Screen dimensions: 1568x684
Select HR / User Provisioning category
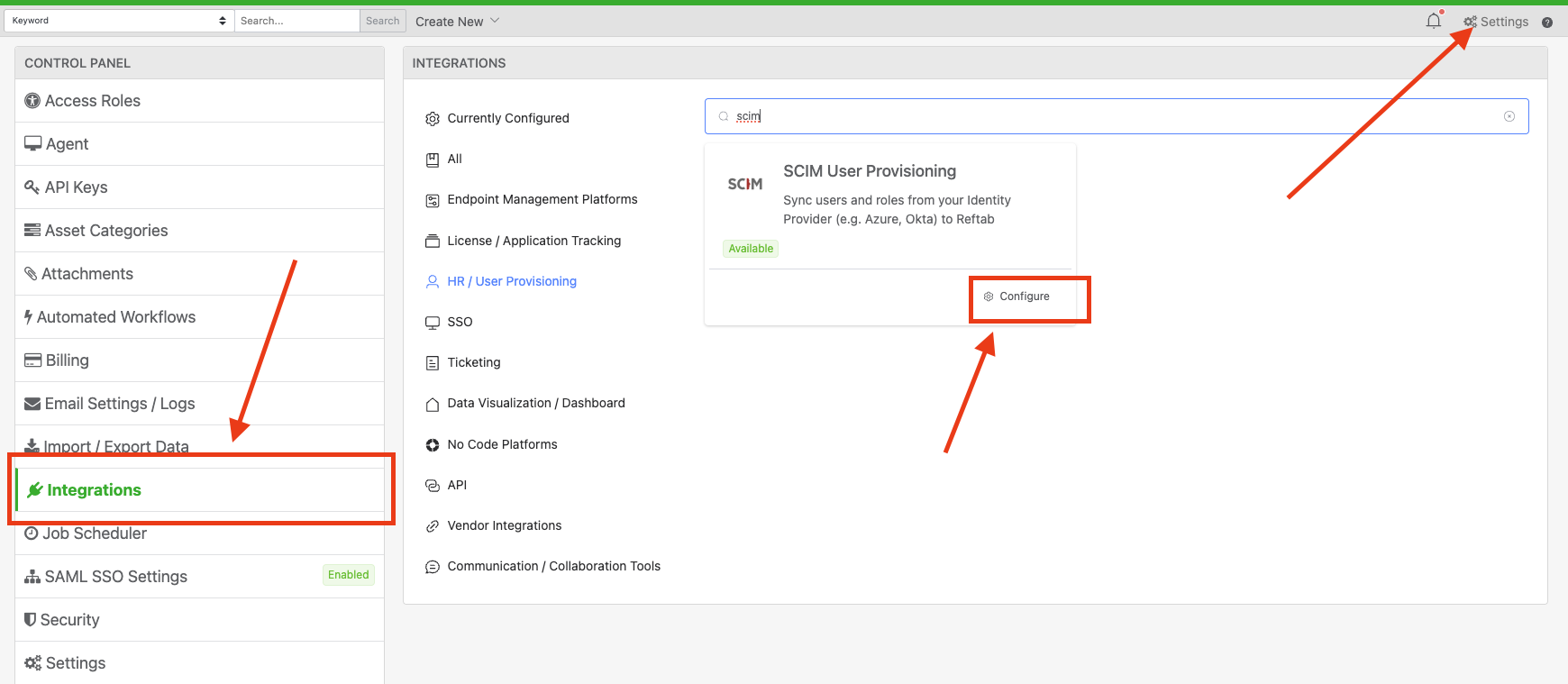[x=512, y=281]
